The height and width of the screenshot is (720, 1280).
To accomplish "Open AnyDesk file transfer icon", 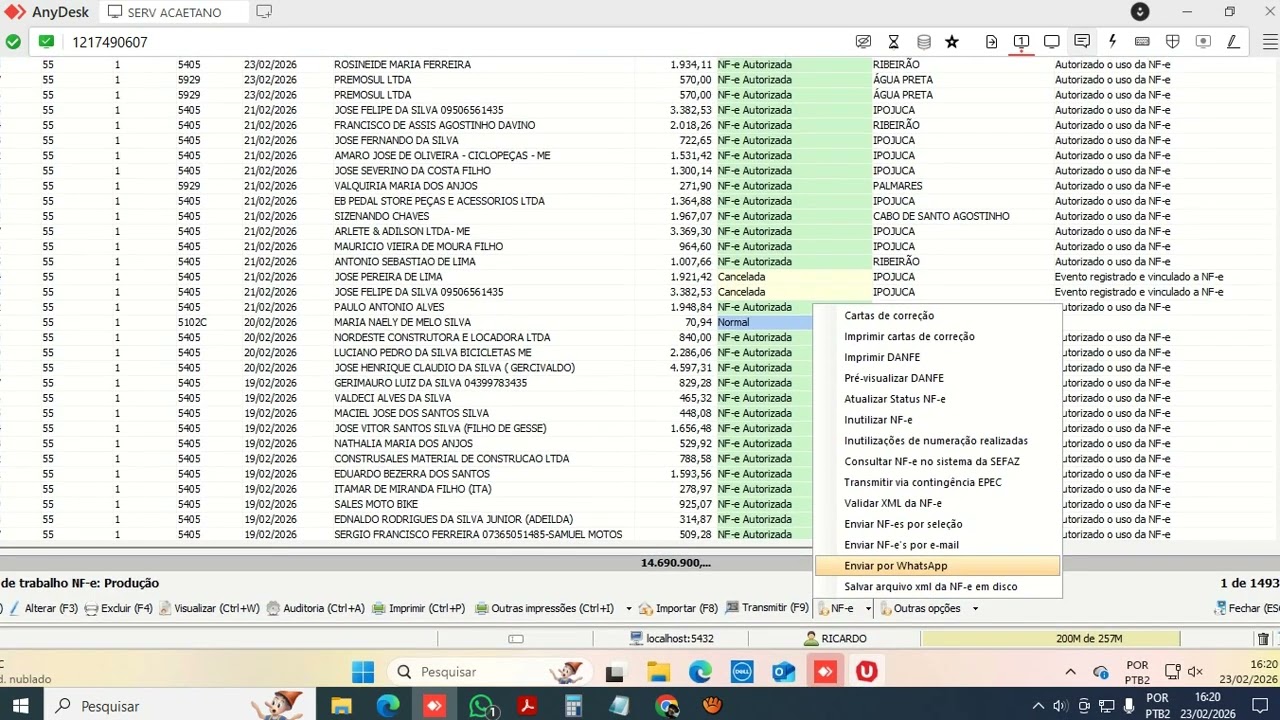I will [x=991, y=42].
